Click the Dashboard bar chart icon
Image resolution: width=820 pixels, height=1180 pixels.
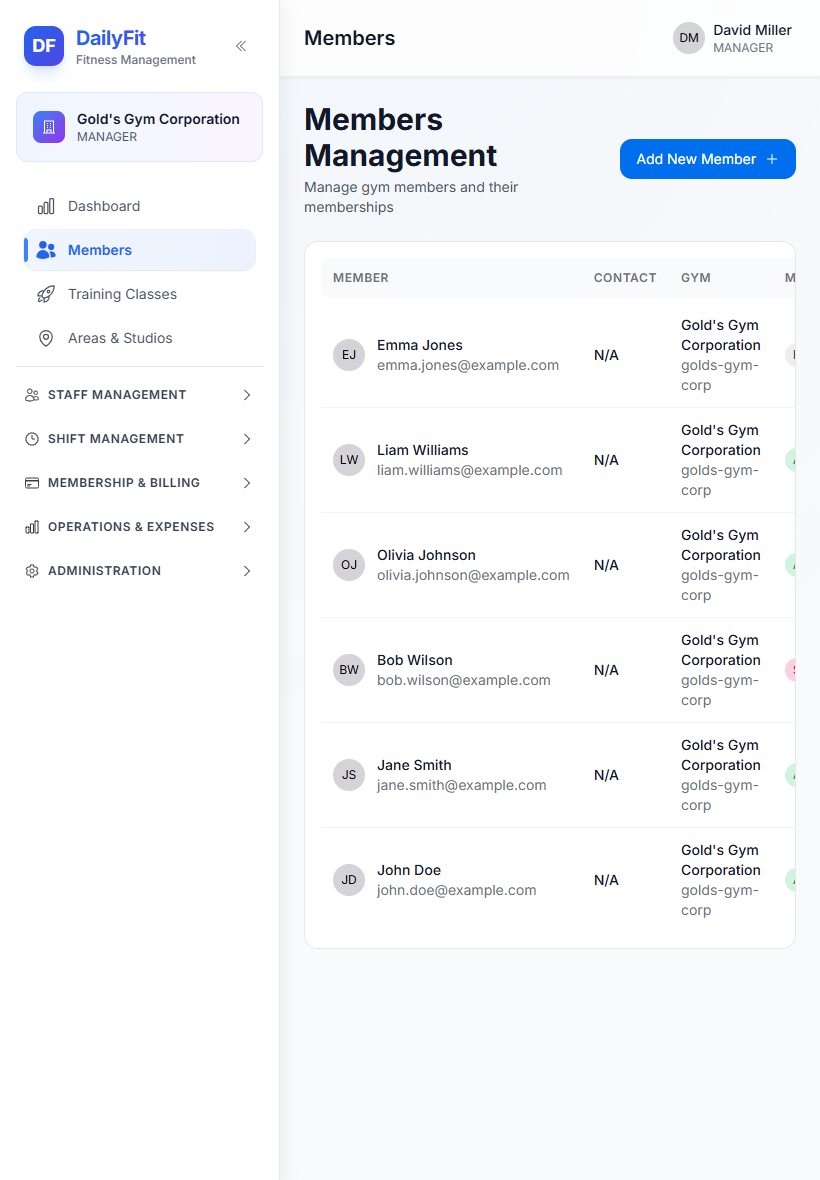46,206
